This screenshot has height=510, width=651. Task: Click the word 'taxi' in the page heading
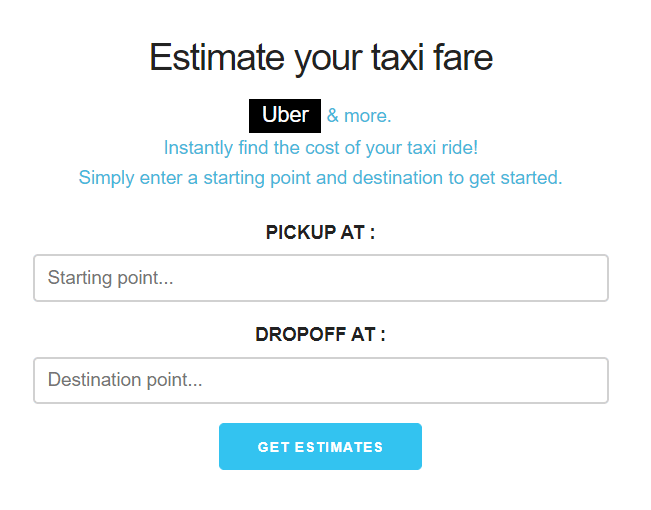click(x=397, y=57)
